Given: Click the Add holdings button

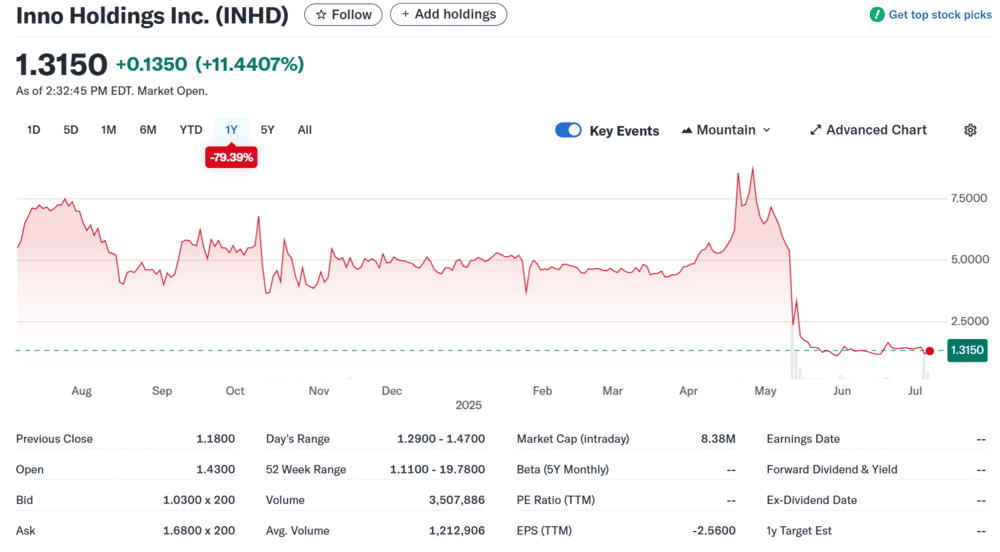Looking at the screenshot, I should click(448, 15).
